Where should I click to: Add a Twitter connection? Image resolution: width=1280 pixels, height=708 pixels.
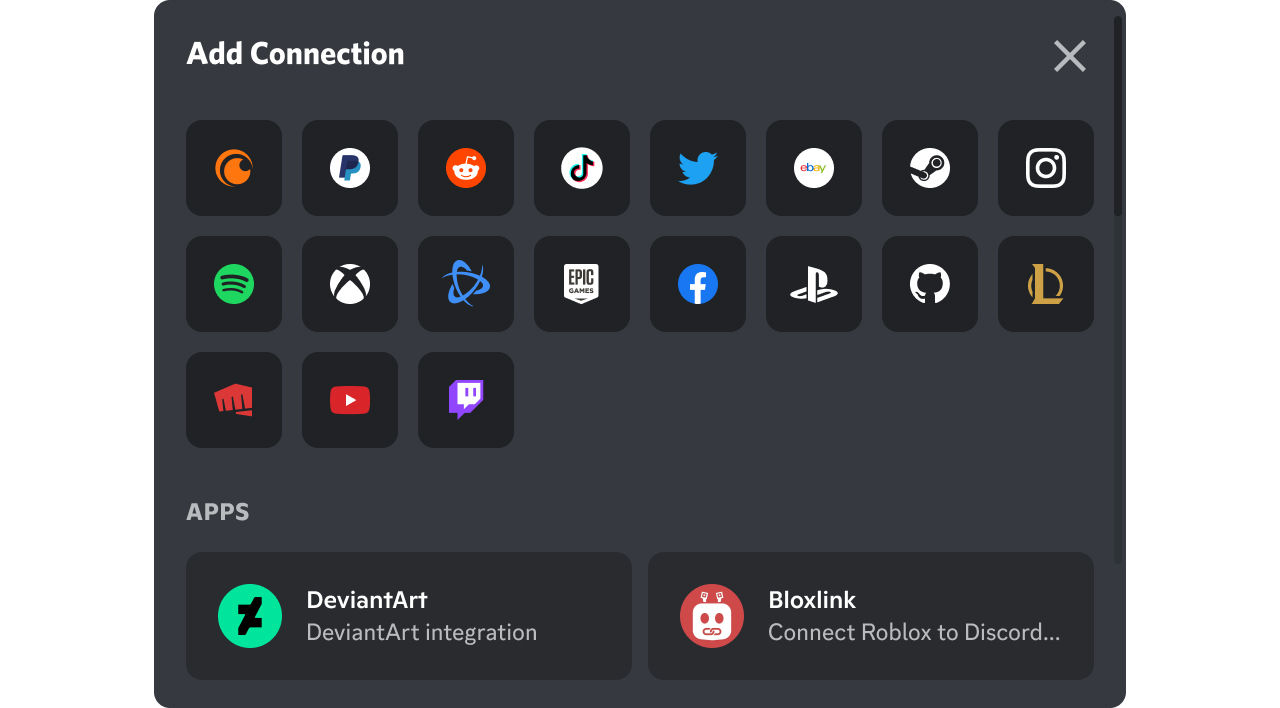(698, 168)
